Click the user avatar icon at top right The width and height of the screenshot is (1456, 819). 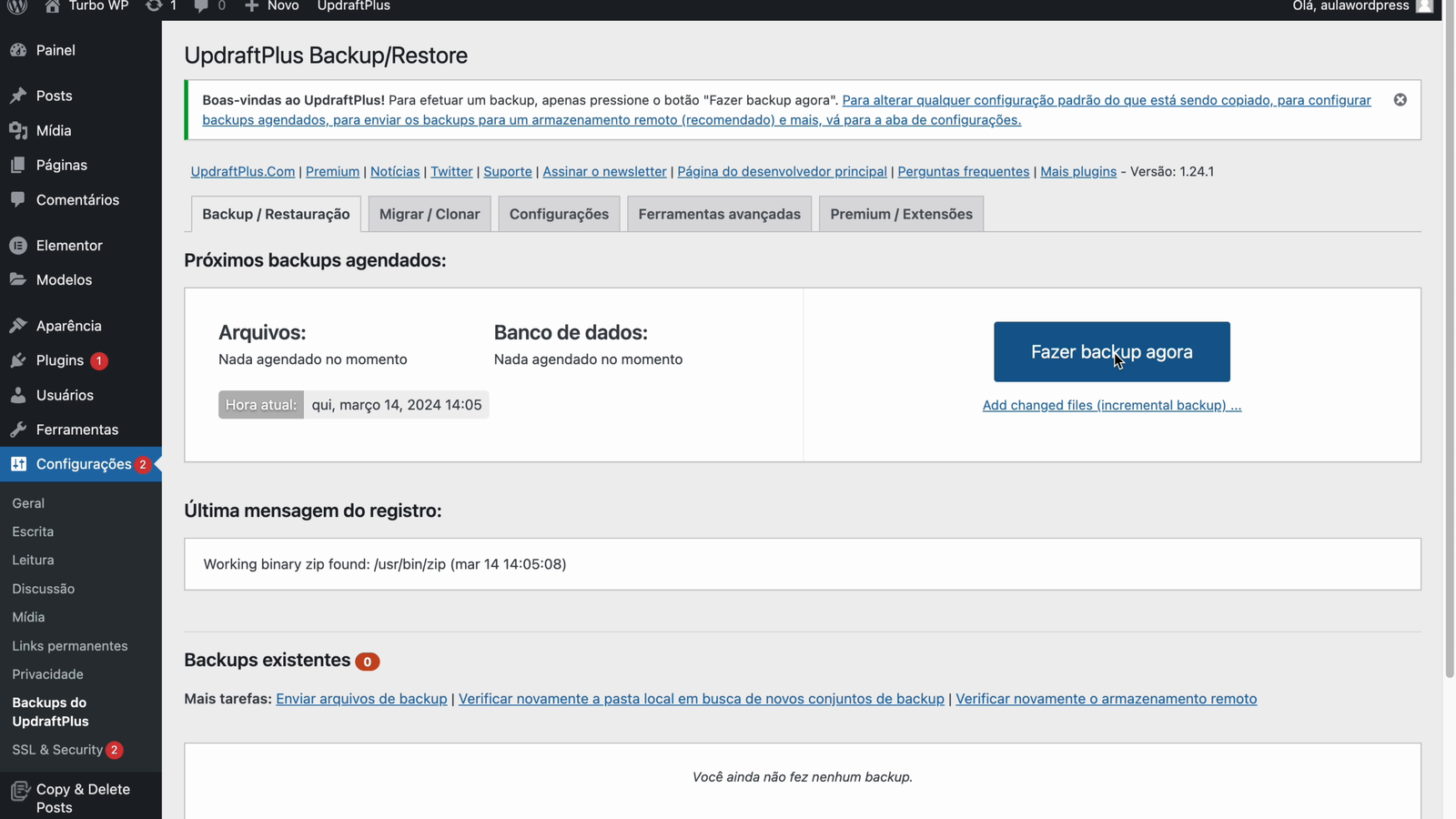(1424, 5)
